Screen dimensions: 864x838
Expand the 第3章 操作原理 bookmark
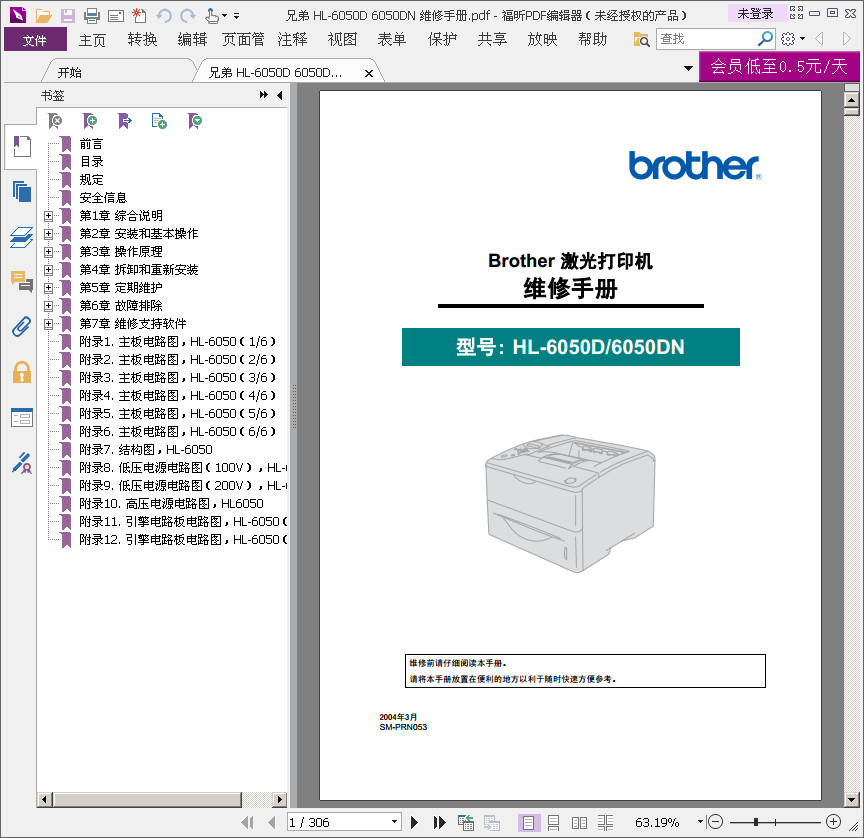tap(48, 252)
